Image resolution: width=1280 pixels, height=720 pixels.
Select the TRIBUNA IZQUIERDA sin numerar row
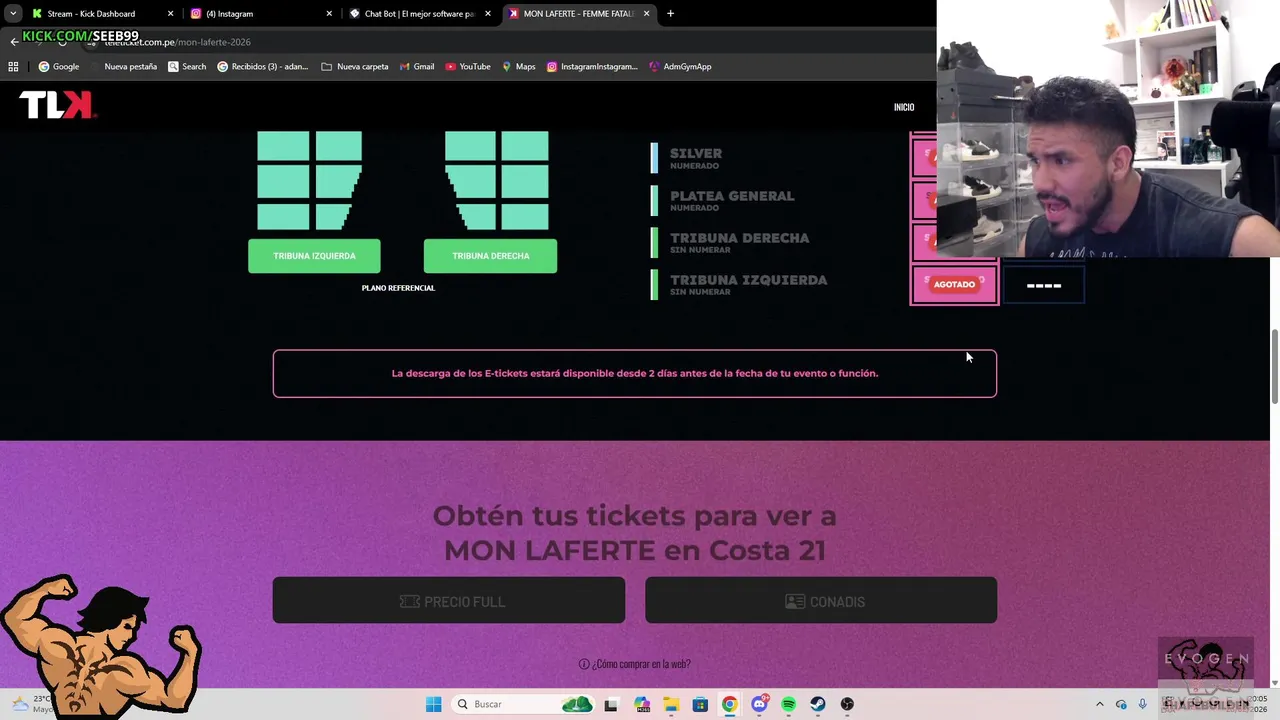pyautogui.click(x=749, y=284)
